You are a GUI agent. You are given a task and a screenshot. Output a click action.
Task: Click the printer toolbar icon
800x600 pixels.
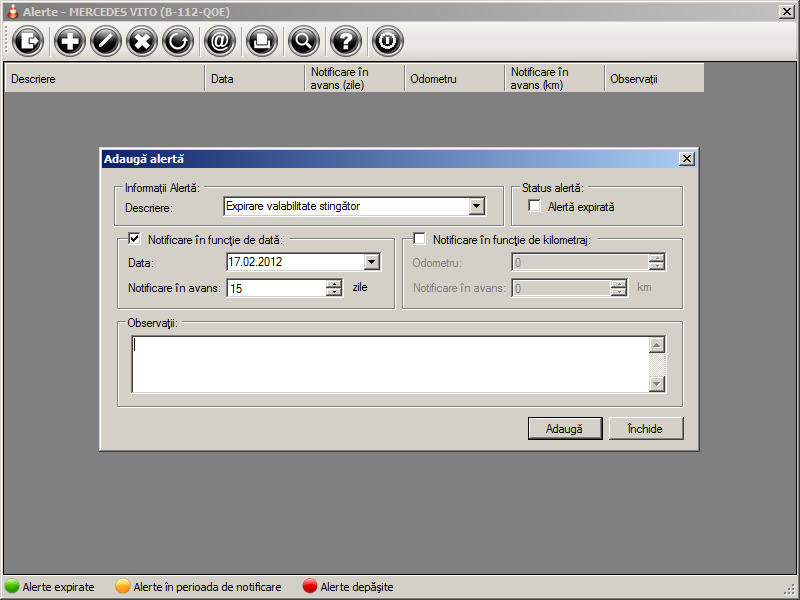(262, 41)
